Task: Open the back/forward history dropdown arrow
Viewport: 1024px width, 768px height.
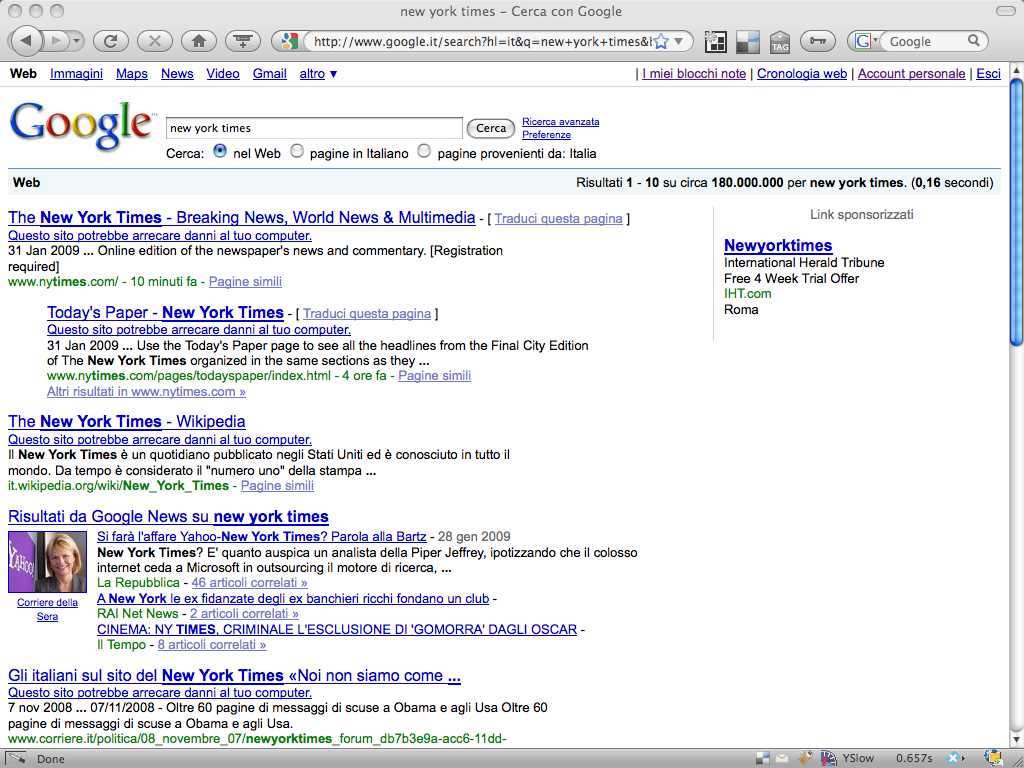Action: click(x=76, y=41)
